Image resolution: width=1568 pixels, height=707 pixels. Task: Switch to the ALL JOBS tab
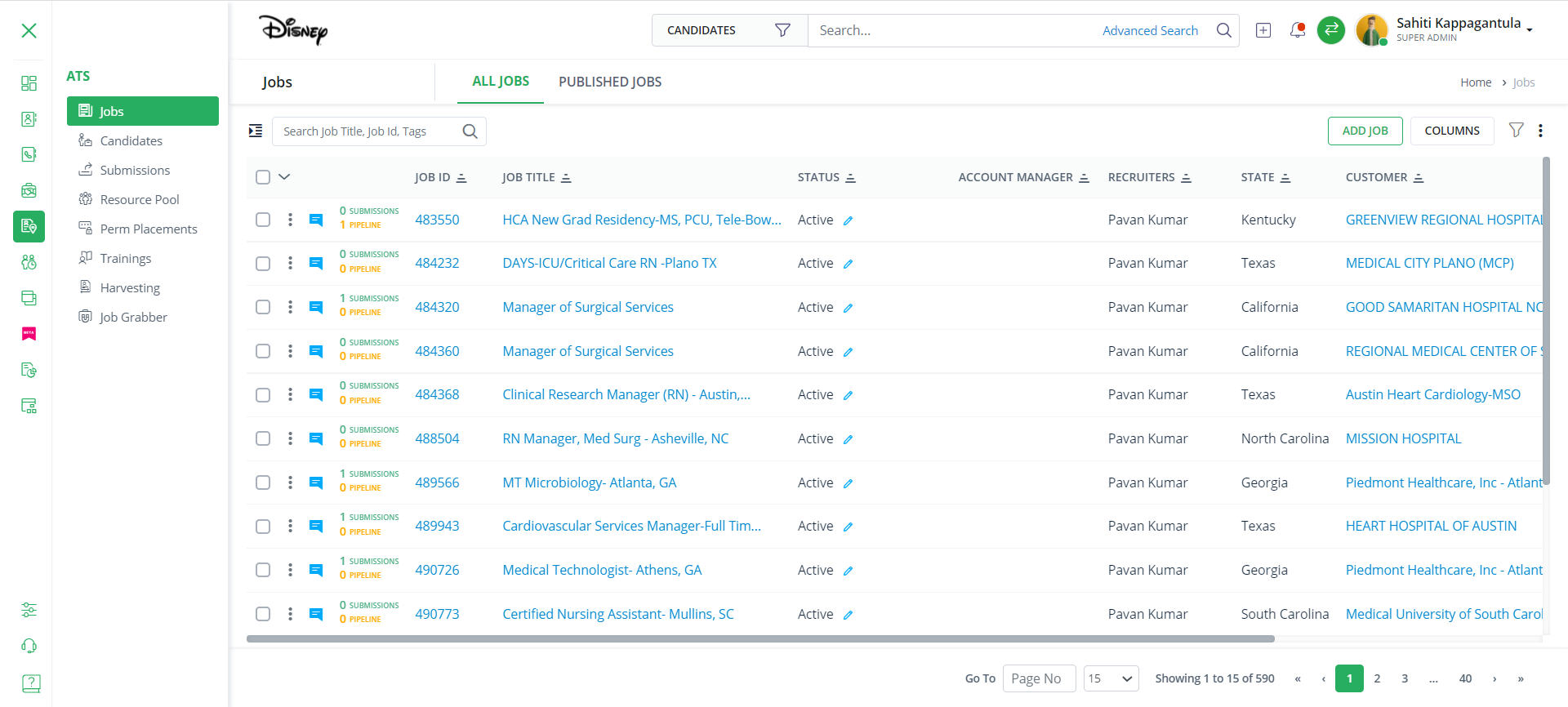click(501, 82)
